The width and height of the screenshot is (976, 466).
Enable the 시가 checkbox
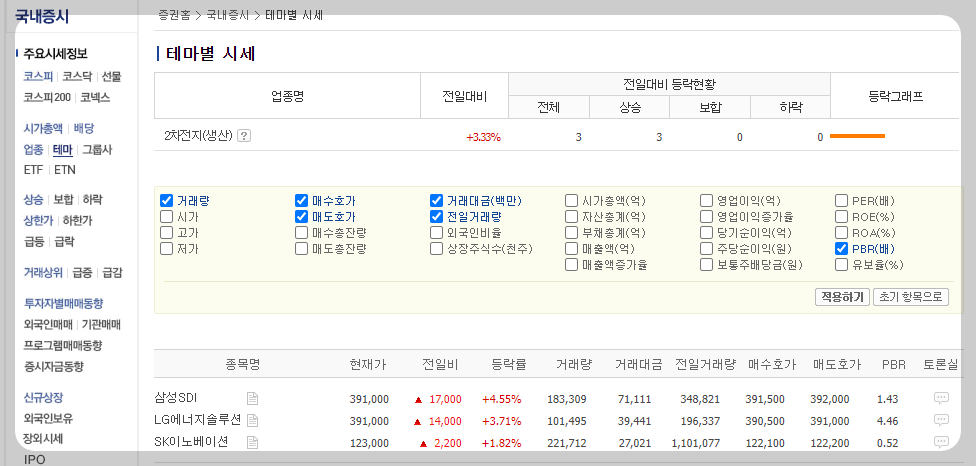[166, 217]
